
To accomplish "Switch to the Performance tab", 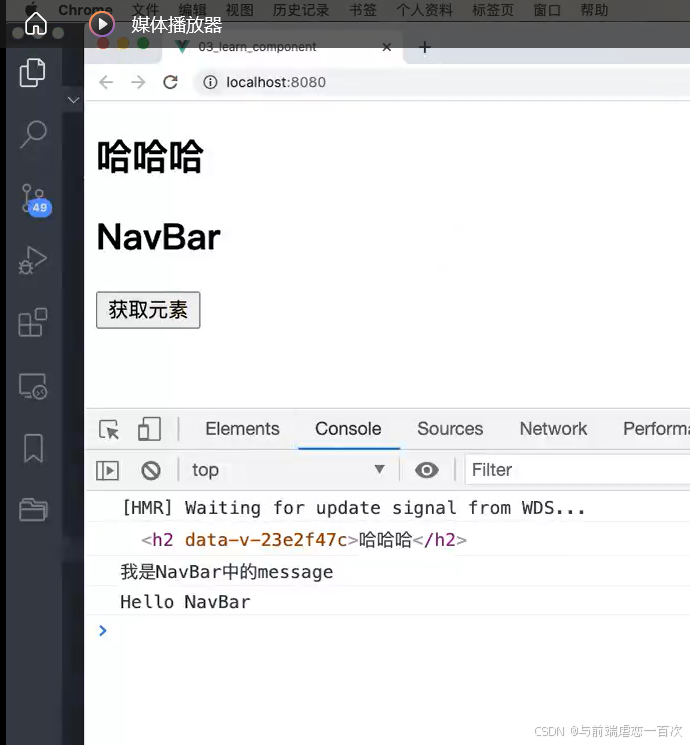I will 656,429.
